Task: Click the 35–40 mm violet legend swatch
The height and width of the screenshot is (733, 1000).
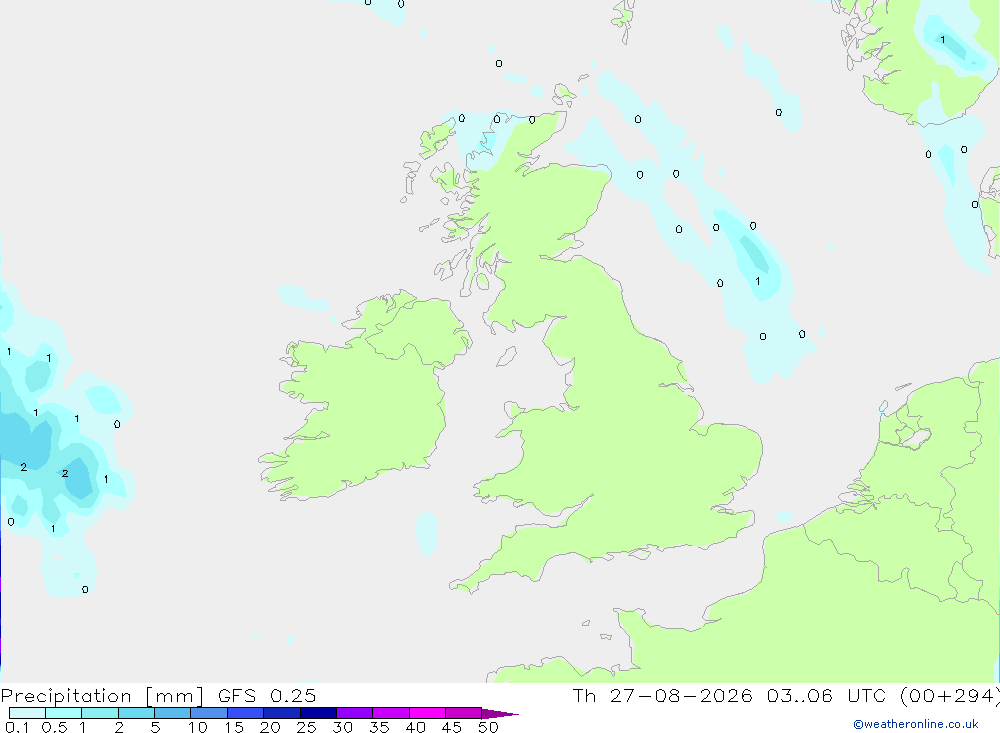Action: [x=390, y=713]
